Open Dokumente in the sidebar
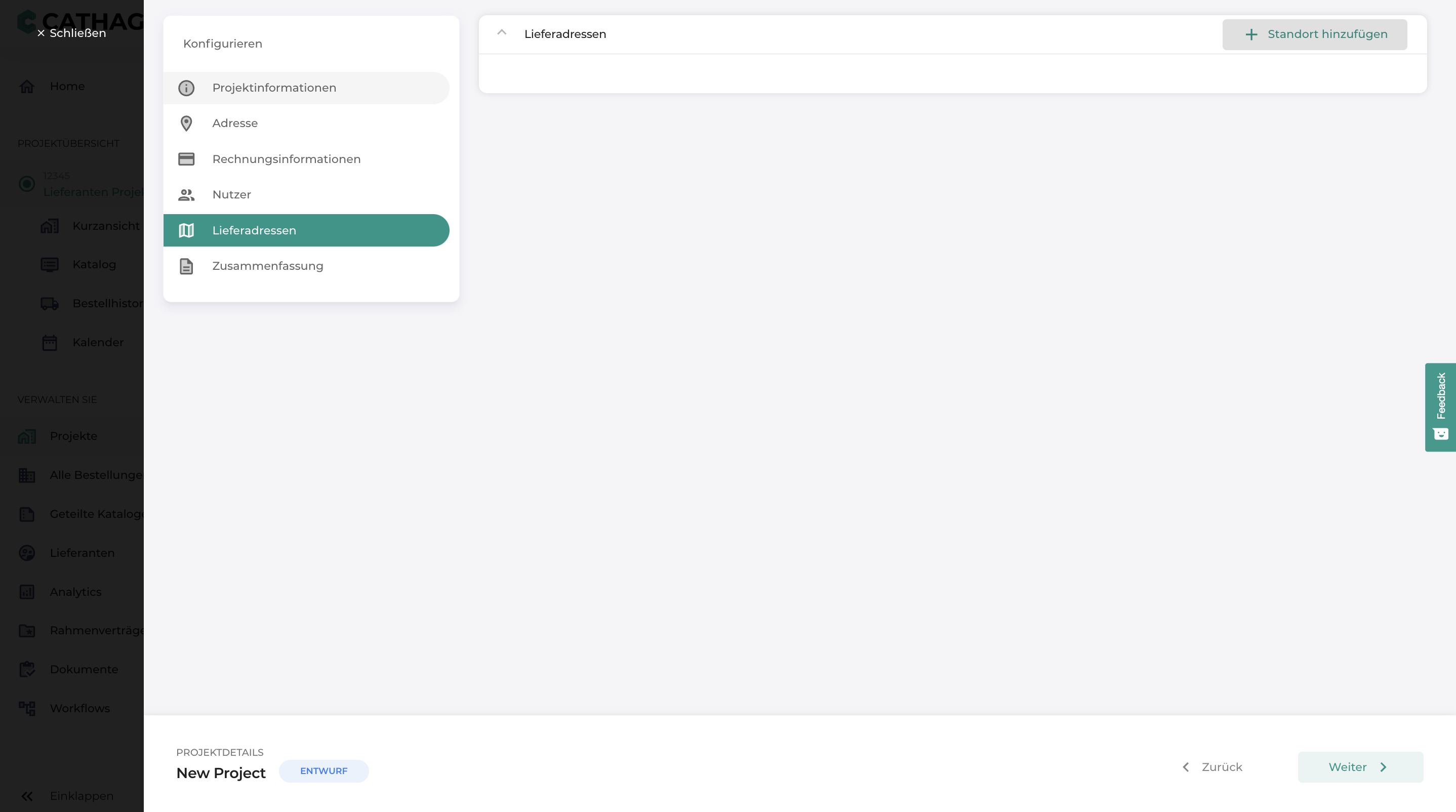Image resolution: width=1456 pixels, height=812 pixels. 84,670
